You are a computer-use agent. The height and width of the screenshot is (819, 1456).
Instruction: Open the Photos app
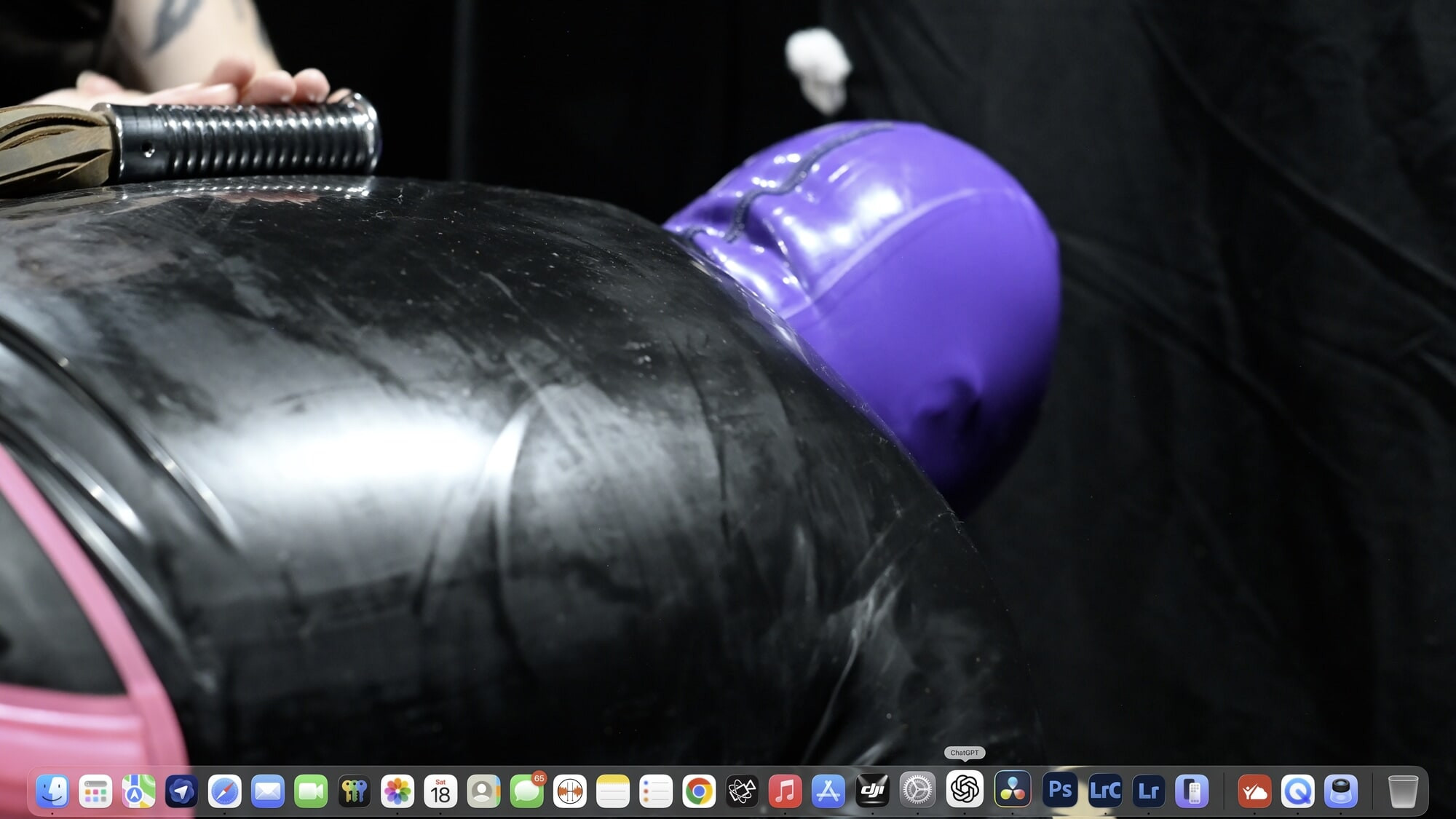397,791
